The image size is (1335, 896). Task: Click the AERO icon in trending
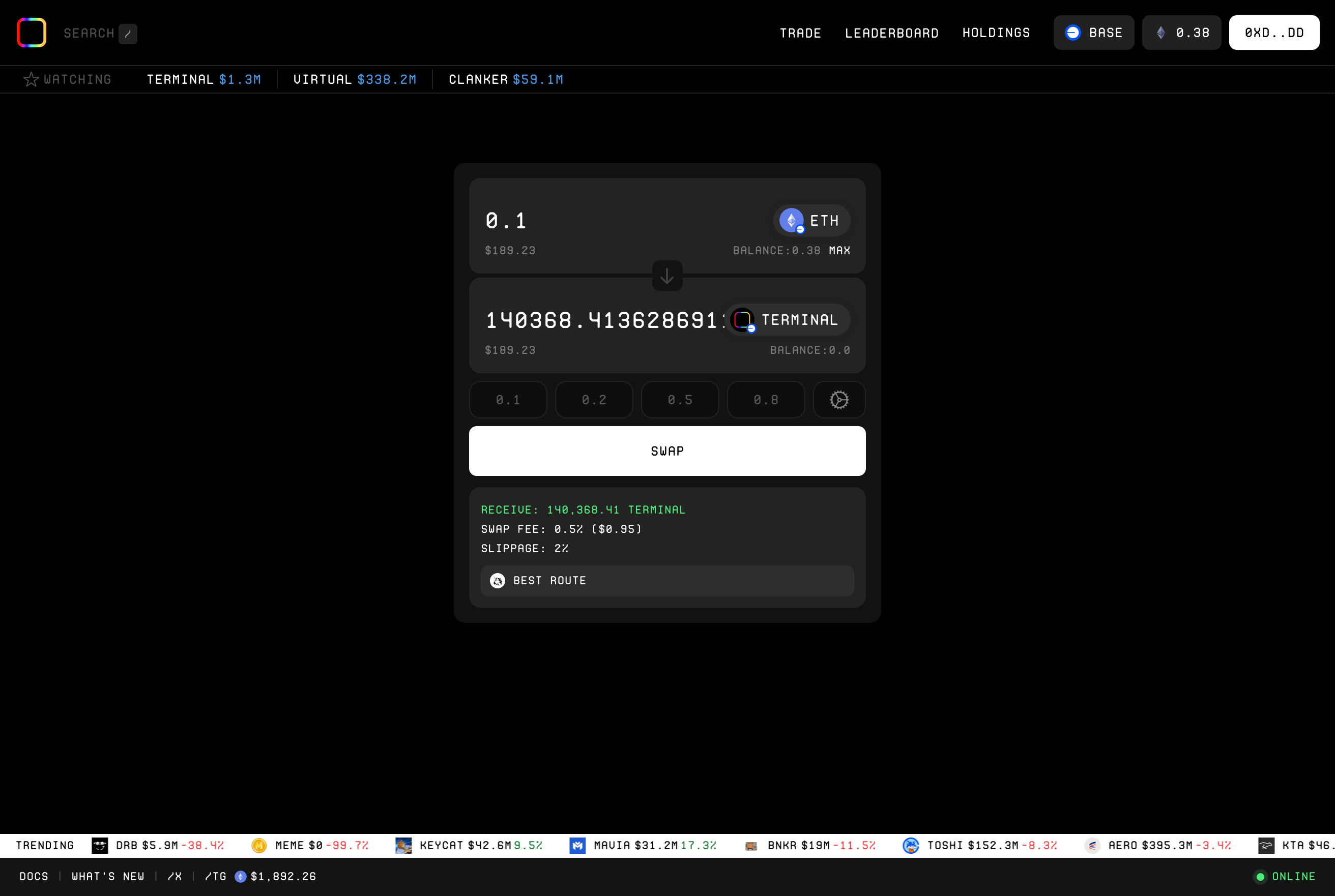1093,846
